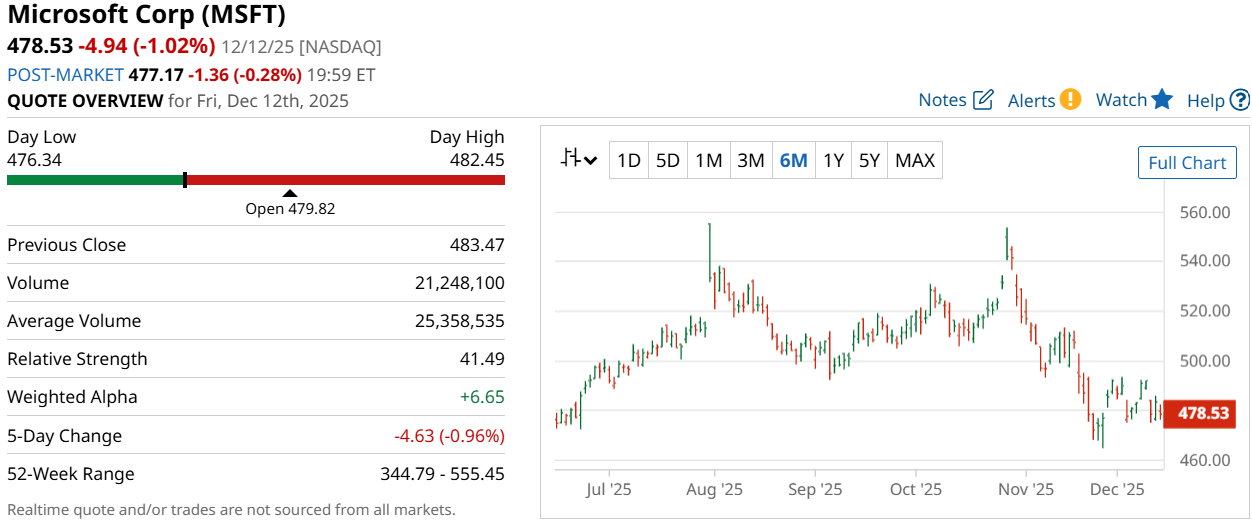The width and height of the screenshot is (1252, 523).
Task: Show the 5Y chart range
Action: point(869,160)
